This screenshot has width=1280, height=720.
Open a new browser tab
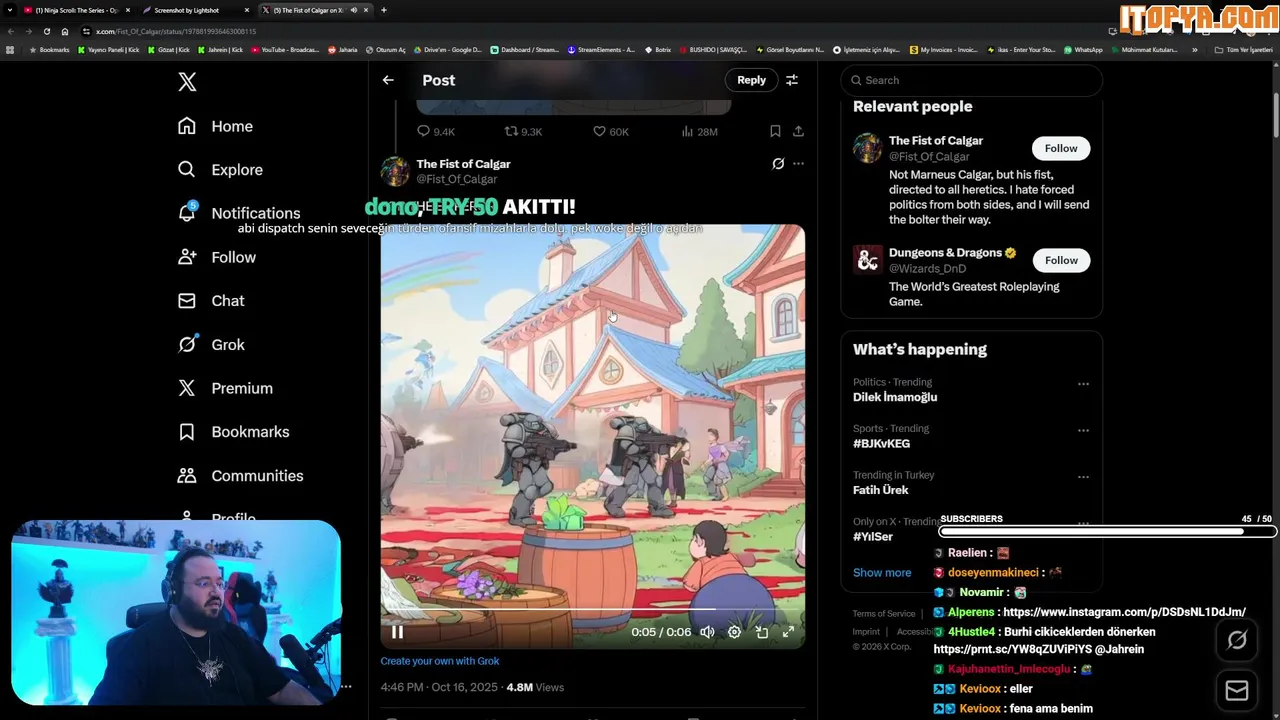tap(384, 10)
